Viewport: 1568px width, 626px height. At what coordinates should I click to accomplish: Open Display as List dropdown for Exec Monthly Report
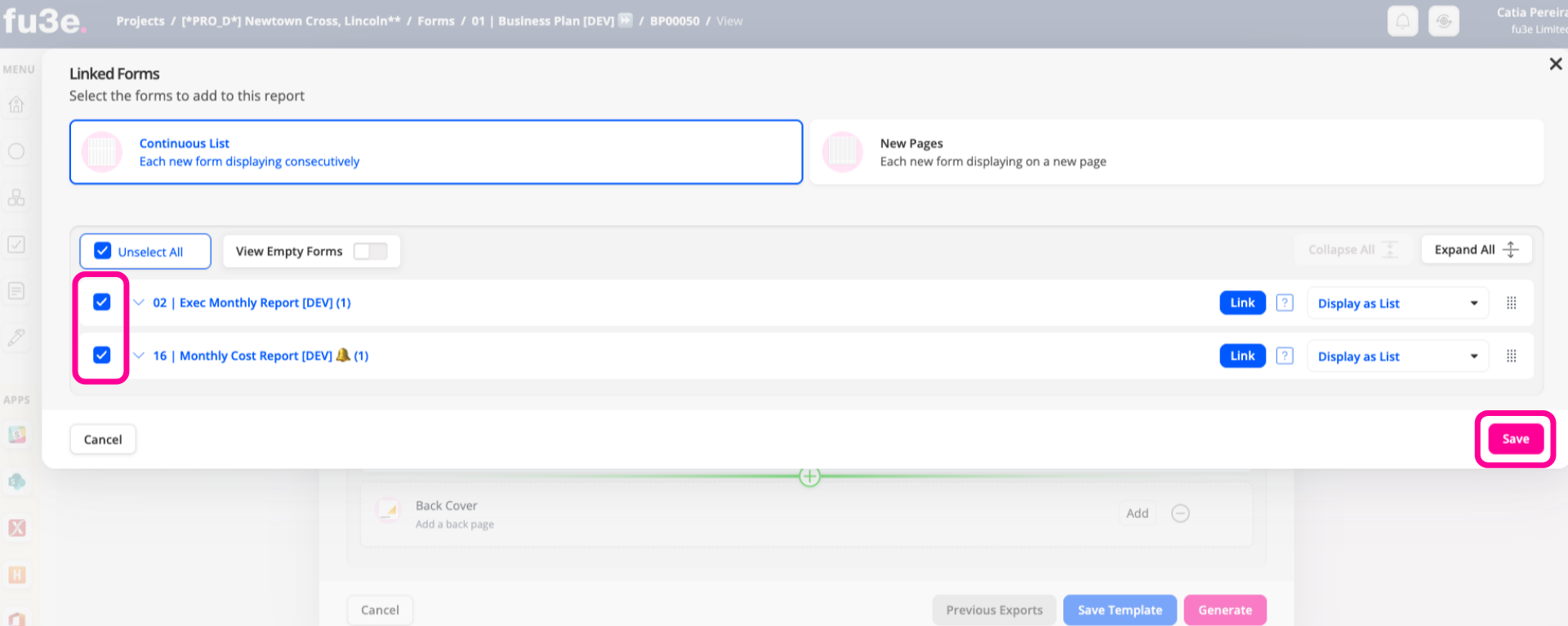[1397, 303]
